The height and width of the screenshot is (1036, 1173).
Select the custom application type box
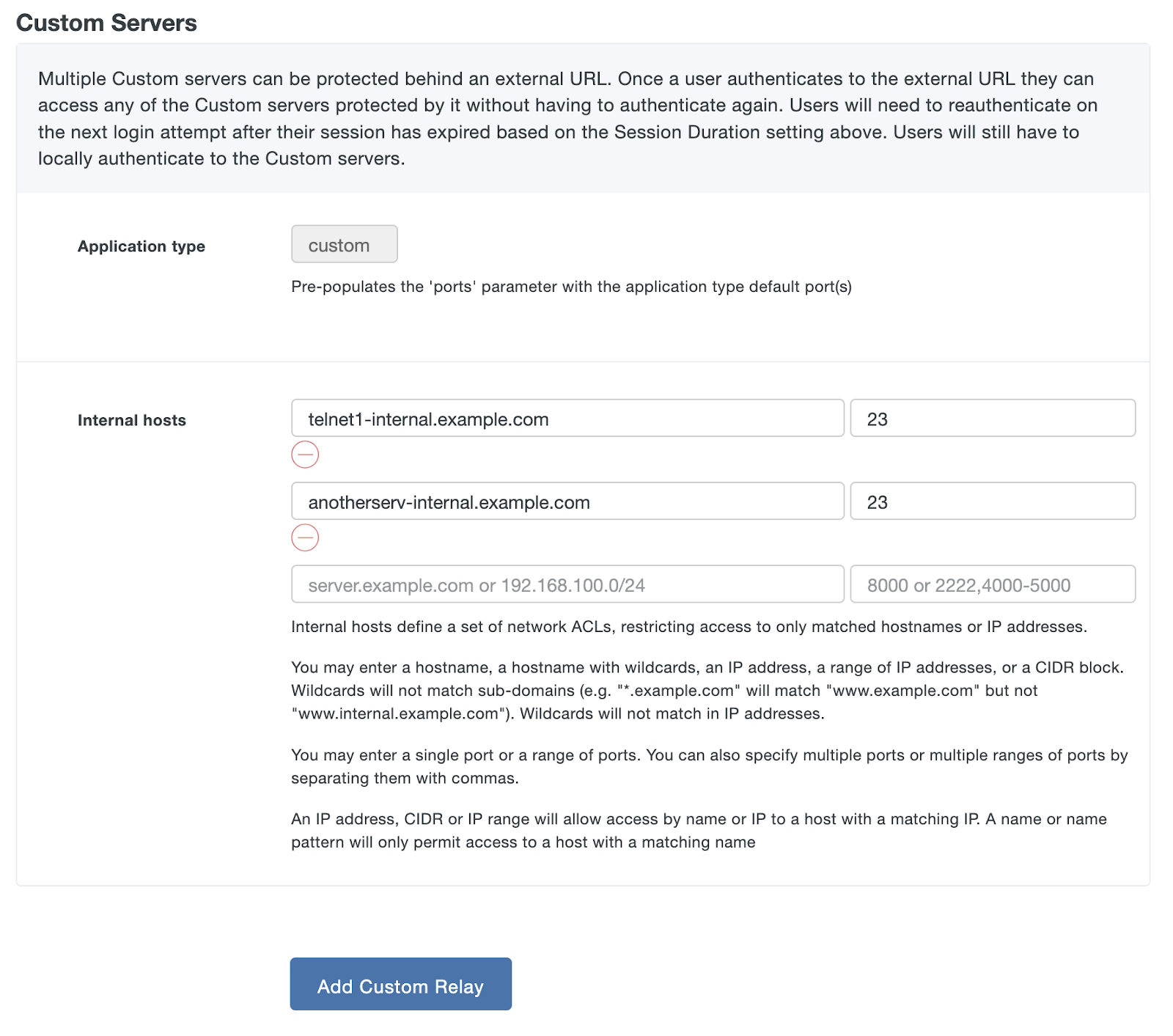click(x=344, y=244)
